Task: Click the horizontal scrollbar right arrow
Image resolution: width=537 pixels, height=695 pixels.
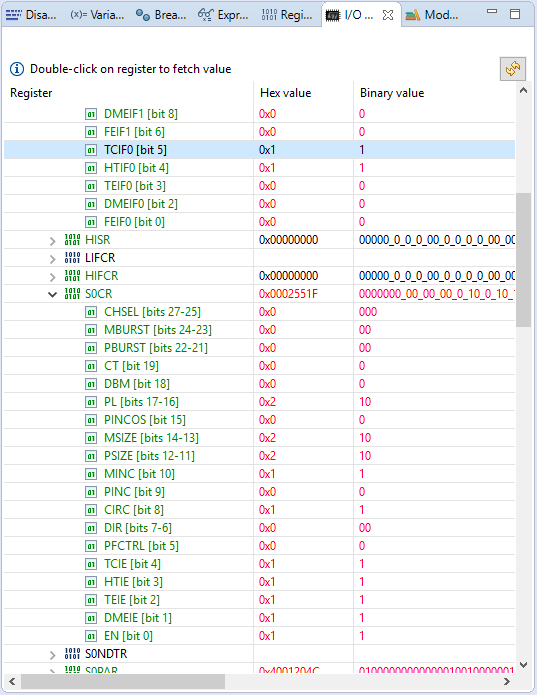Action: (x=507, y=681)
